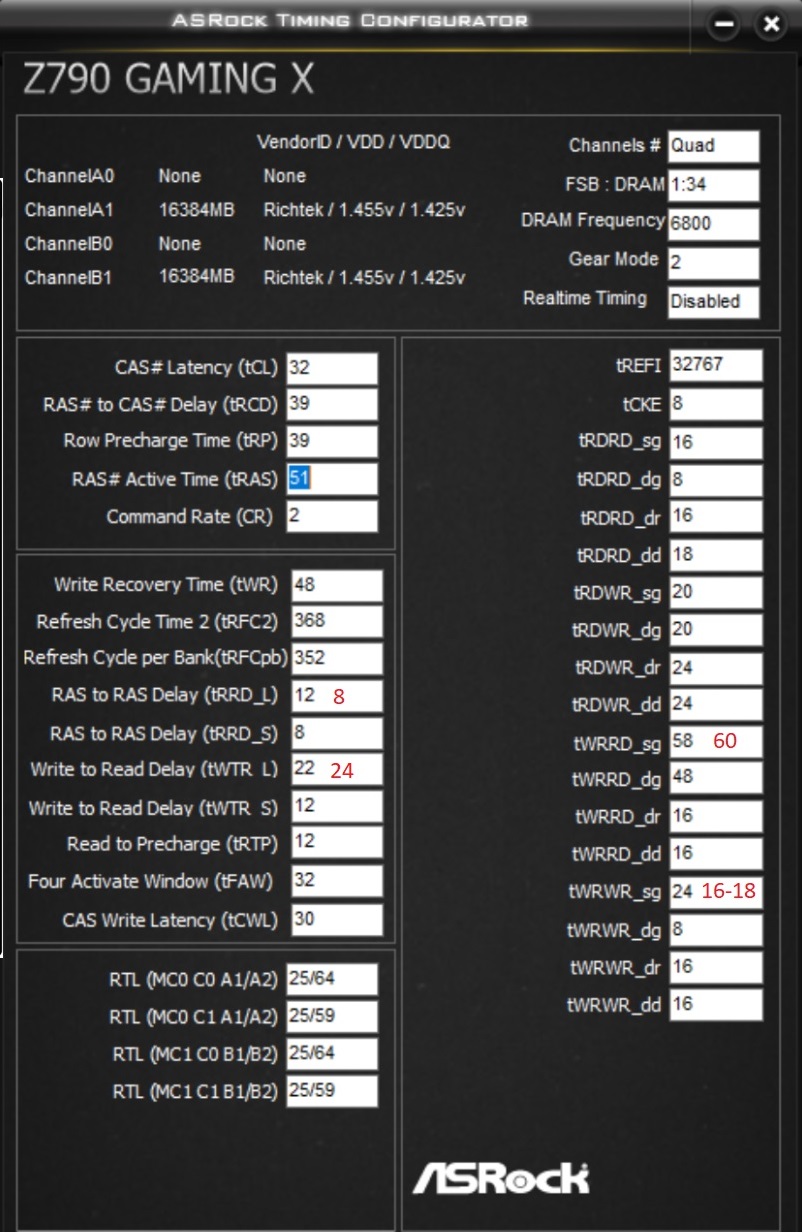This screenshot has height=1232, width=802.
Task: Click the tRDRD_dg field
Action: click(x=716, y=479)
